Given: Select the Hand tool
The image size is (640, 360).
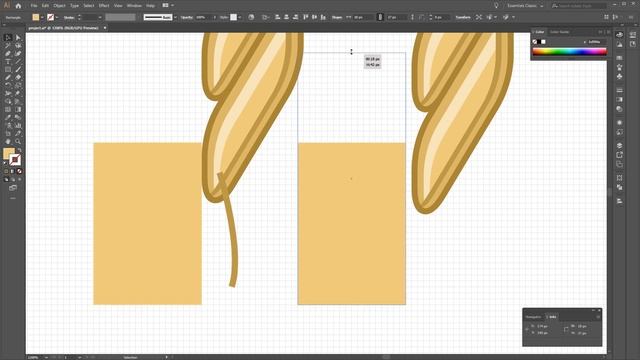Looking at the screenshot, I should point(8,141).
